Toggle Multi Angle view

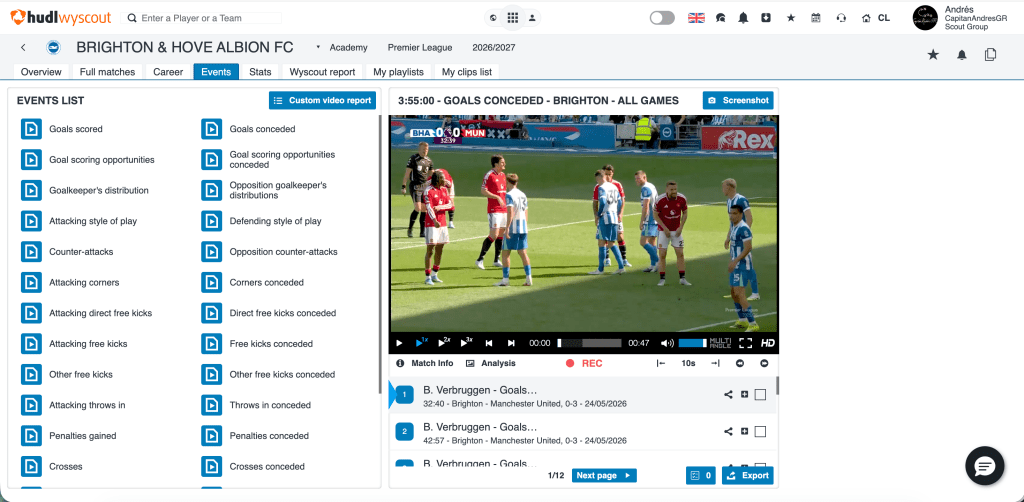(720, 343)
